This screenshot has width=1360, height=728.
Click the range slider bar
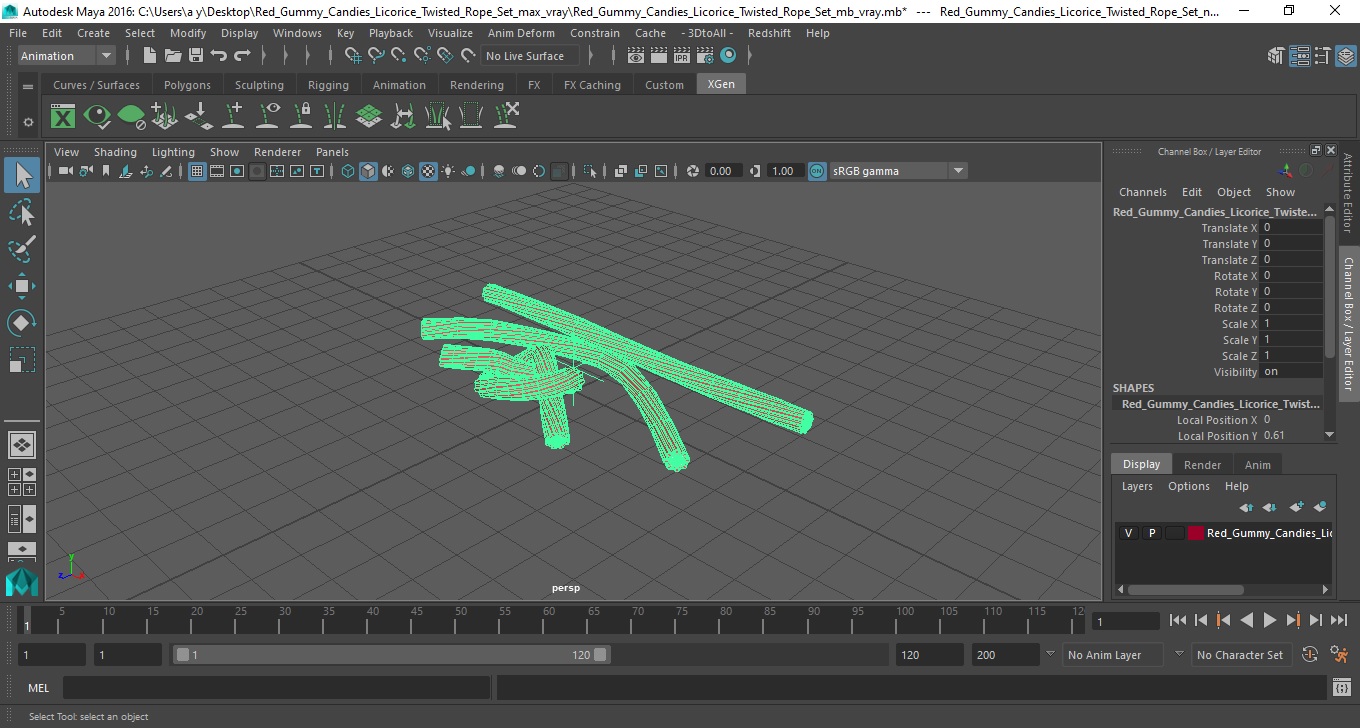(391, 655)
